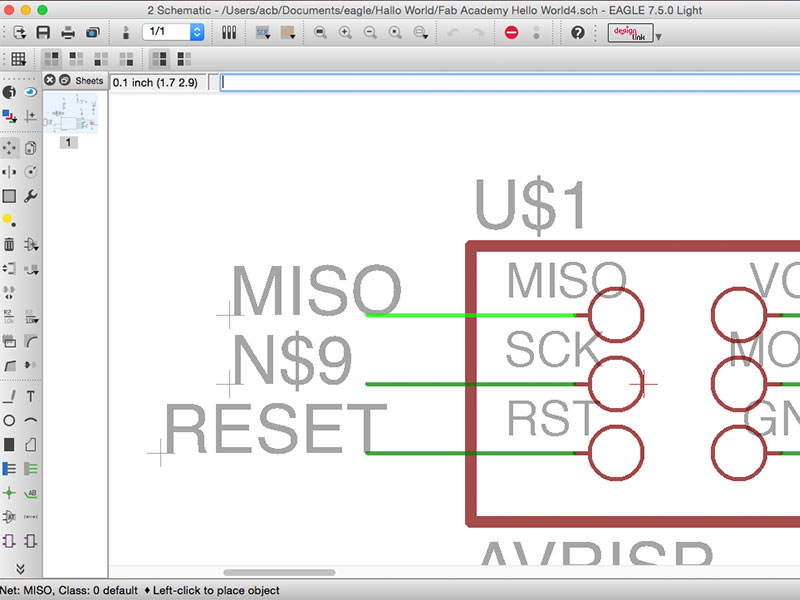Click the Redo arrow
800x600 pixels.
478,33
